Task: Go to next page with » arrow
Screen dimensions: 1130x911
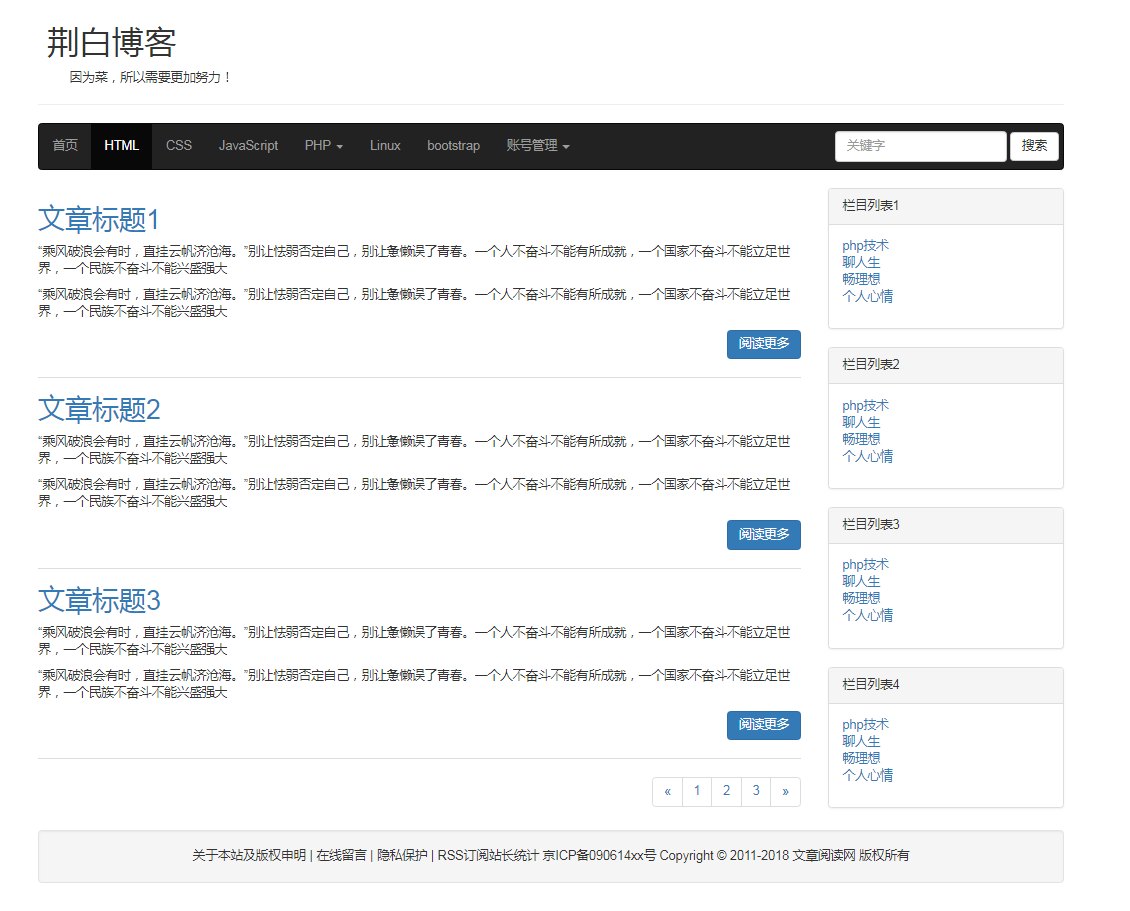Action: 785,791
